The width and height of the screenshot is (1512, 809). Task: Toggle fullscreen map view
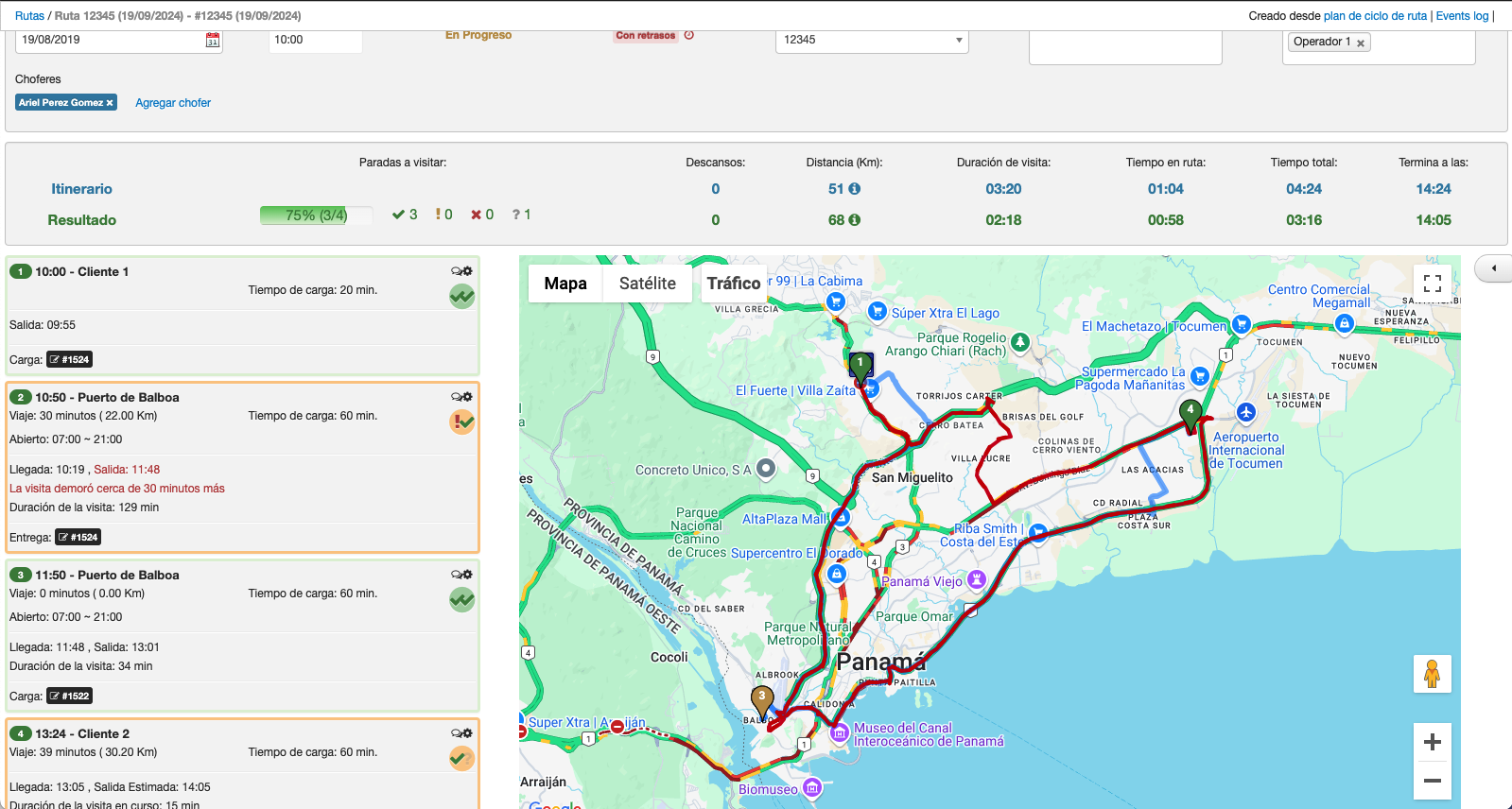[1432, 284]
